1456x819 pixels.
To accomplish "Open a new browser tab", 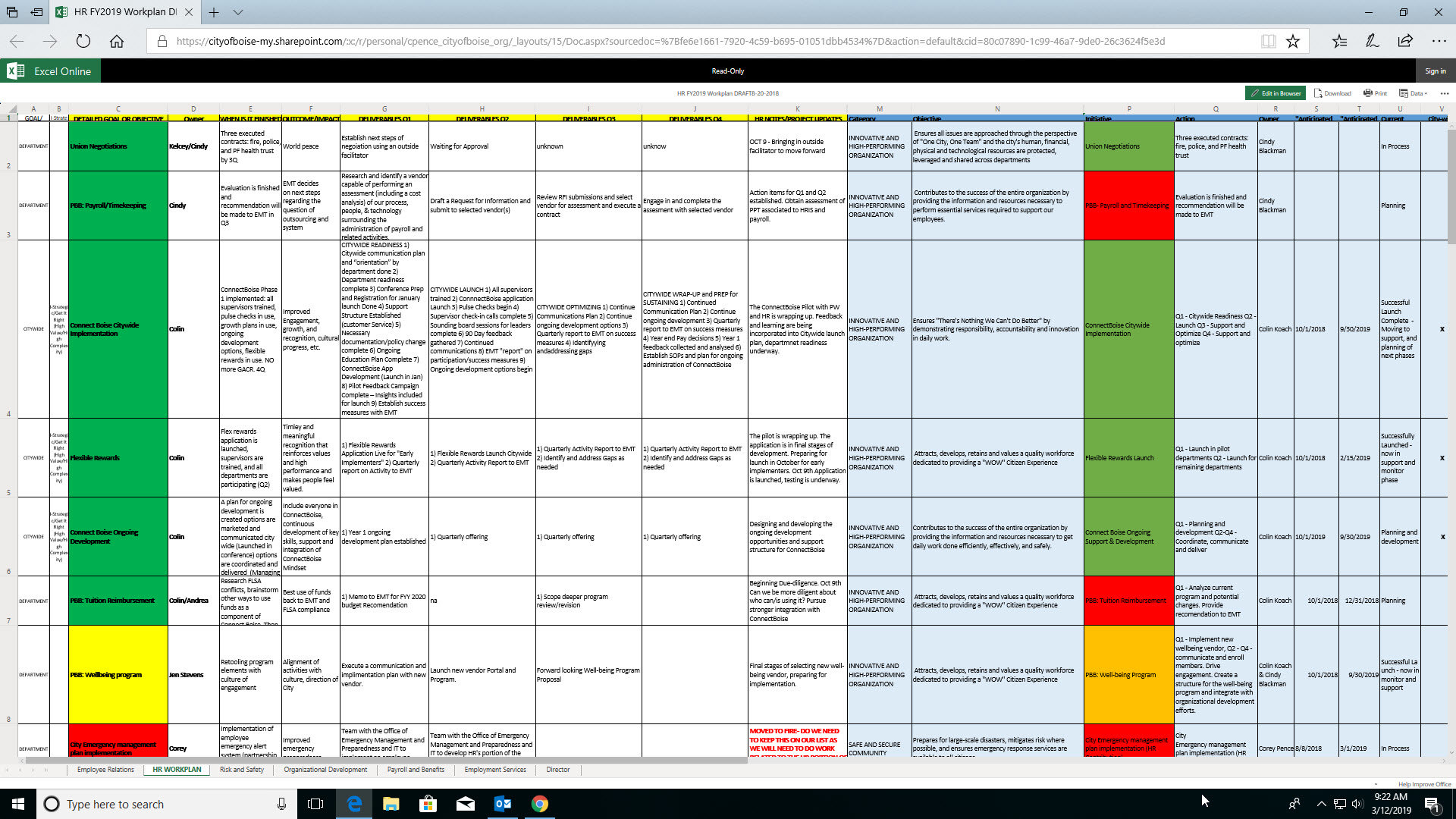I will point(214,12).
